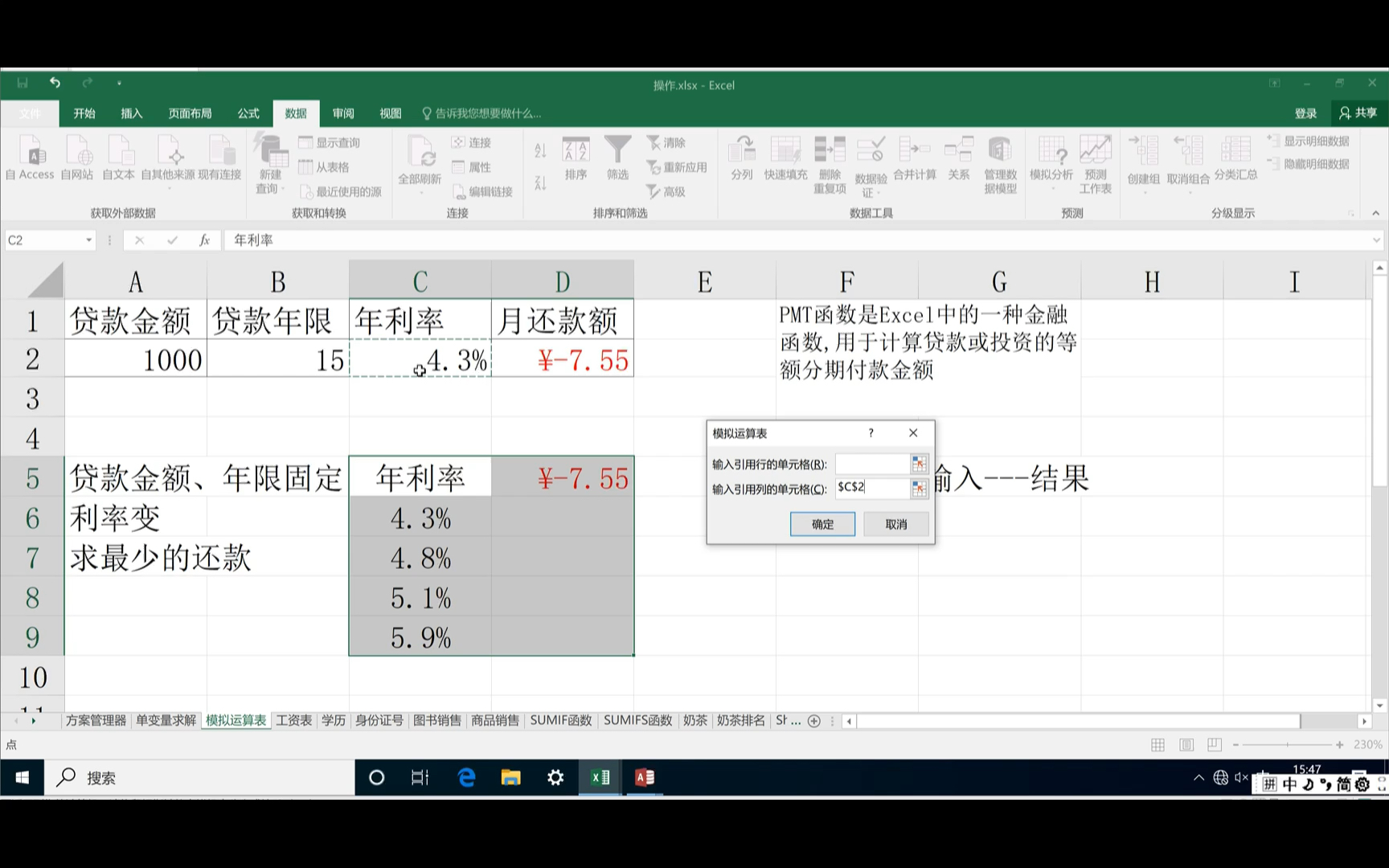Collapse the ribbon with the arrow

[1375, 213]
